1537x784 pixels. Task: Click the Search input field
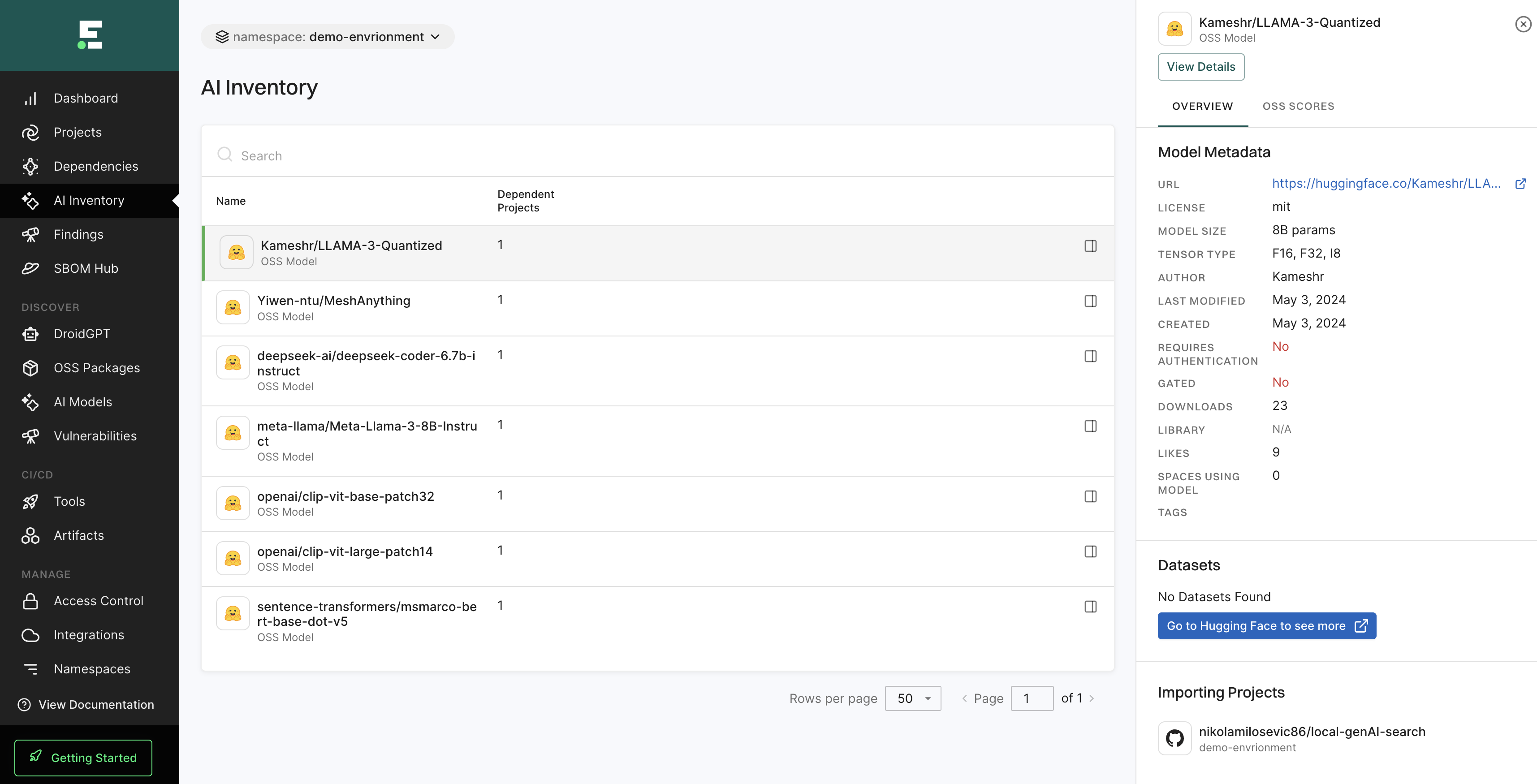tap(657, 156)
